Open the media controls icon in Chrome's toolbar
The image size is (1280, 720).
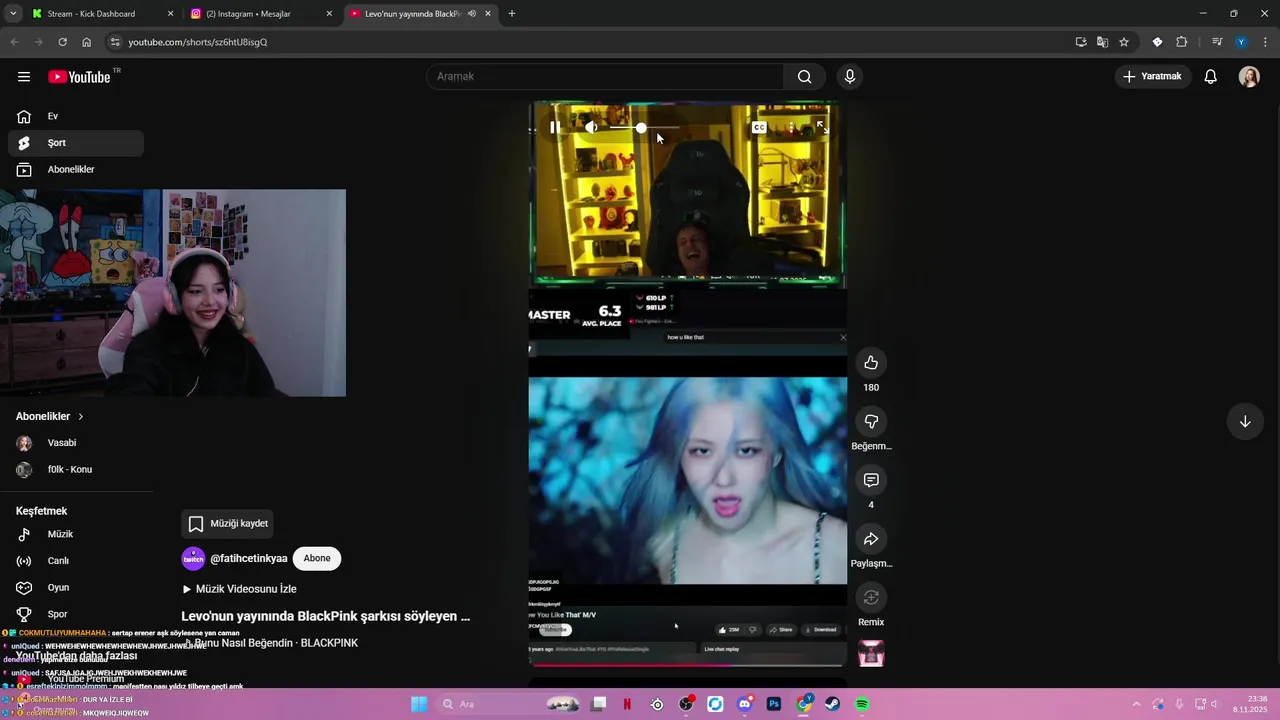(x=1217, y=42)
